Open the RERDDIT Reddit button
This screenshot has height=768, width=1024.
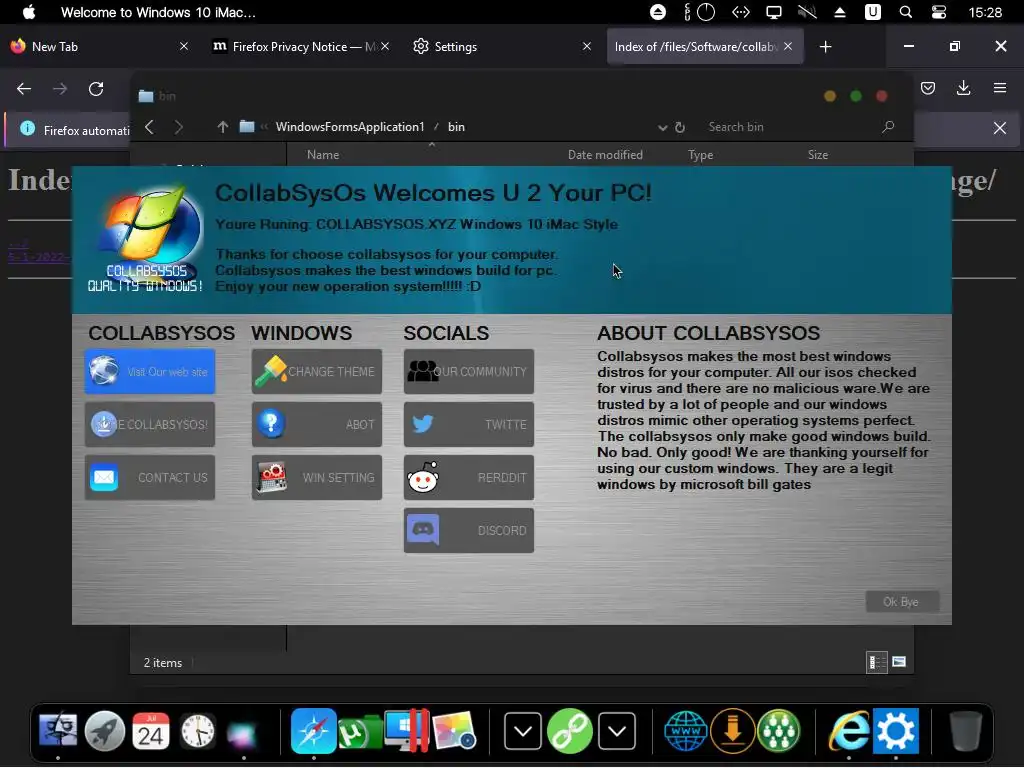pos(469,477)
